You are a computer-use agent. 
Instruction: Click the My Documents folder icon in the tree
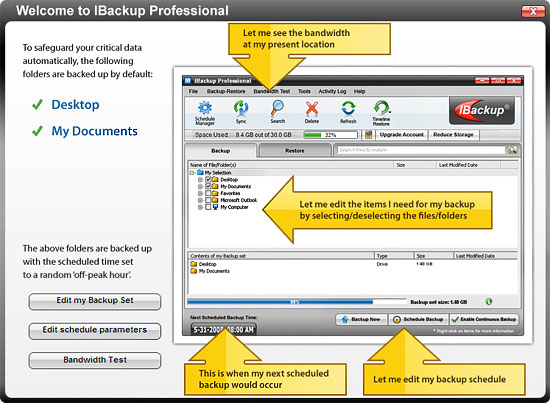pos(215,186)
